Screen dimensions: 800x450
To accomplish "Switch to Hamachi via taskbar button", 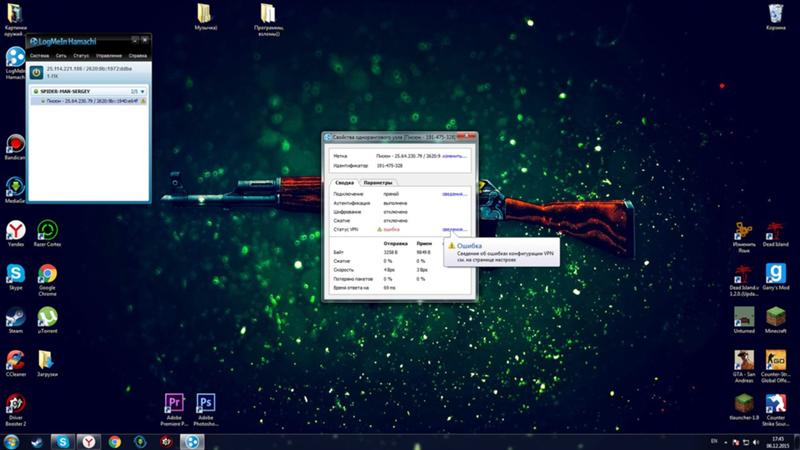I will [x=192, y=442].
